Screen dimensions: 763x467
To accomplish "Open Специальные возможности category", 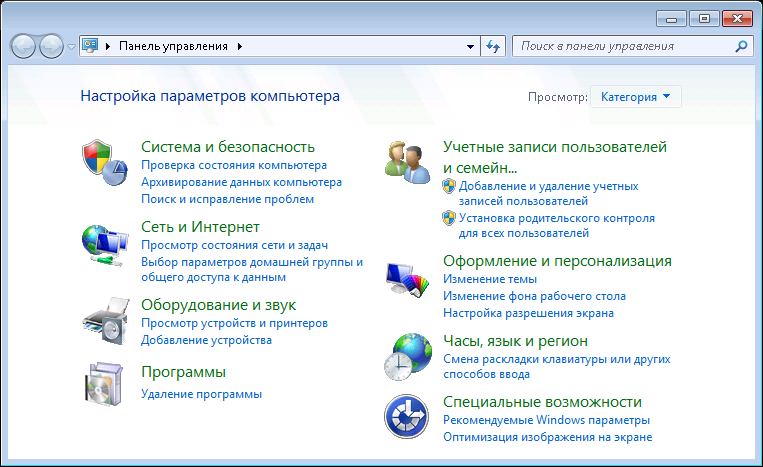I will click(542, 402).
